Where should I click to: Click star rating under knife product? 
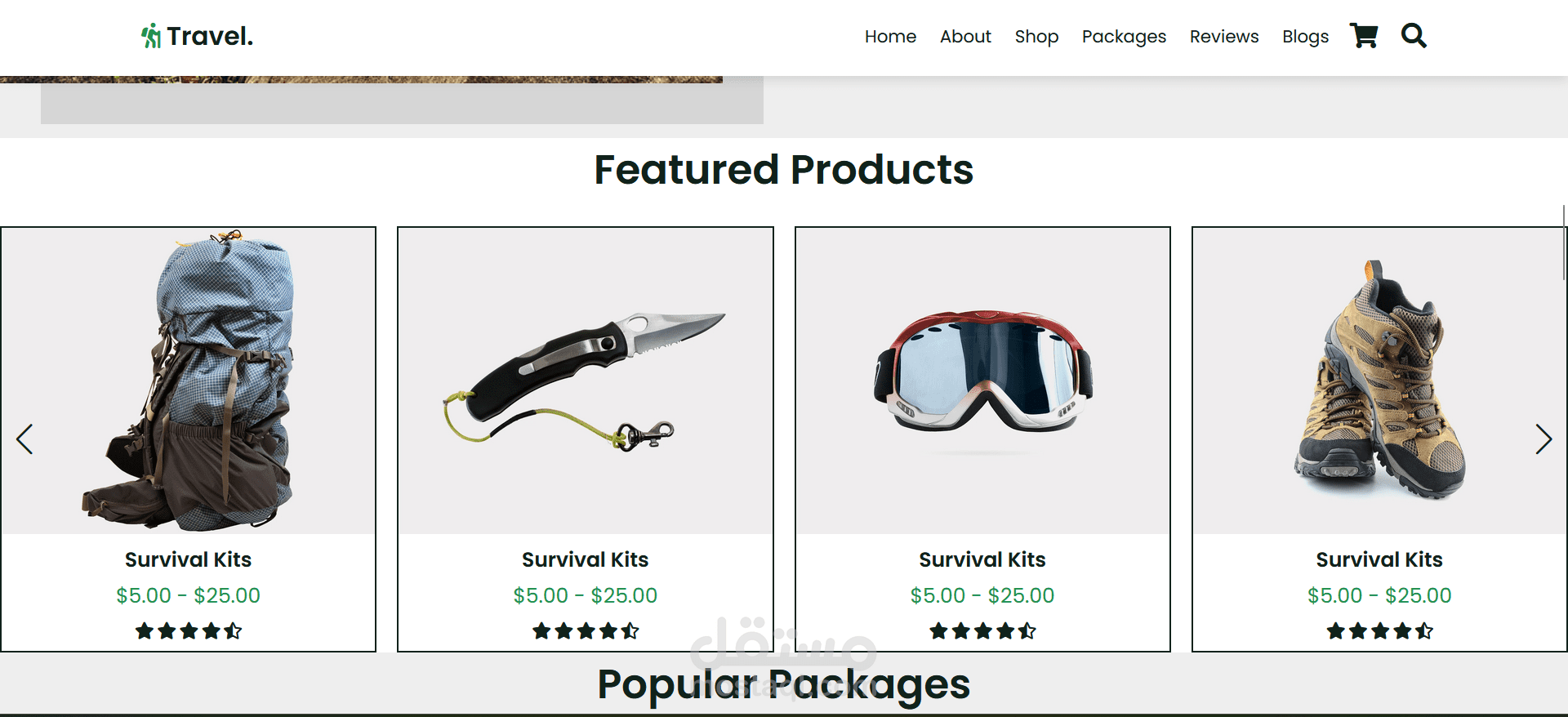pyautogui.click(x=586, y=630)
